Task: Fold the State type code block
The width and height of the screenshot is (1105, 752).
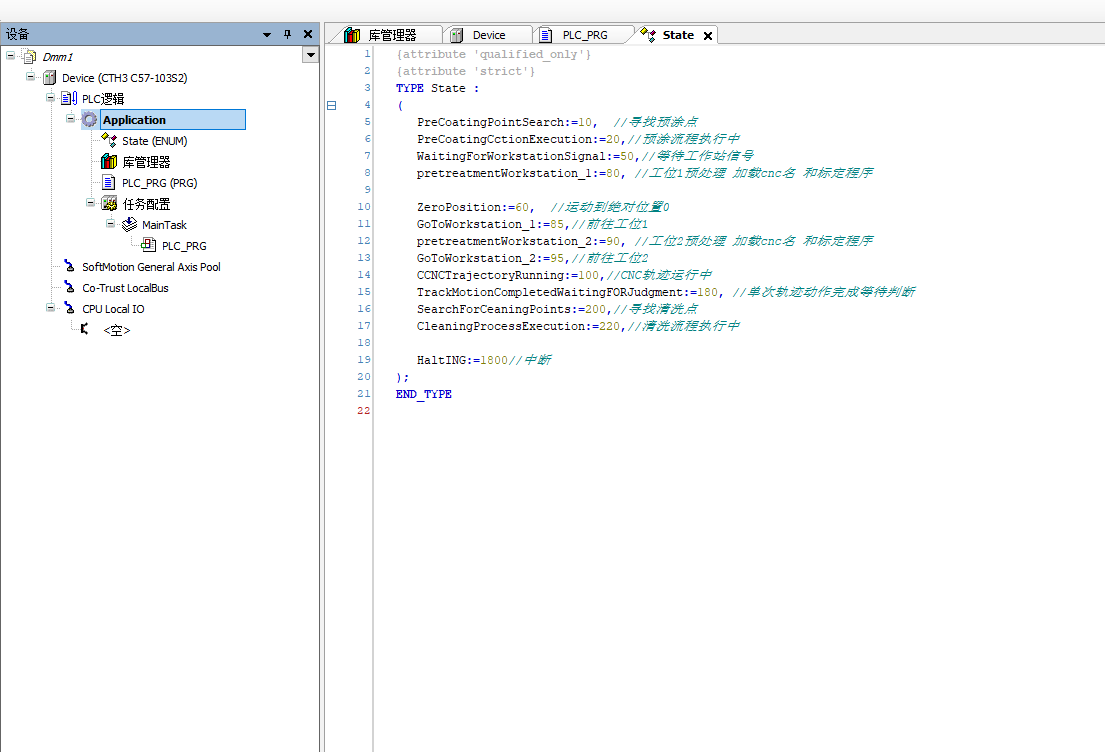Action: point(331,106)
